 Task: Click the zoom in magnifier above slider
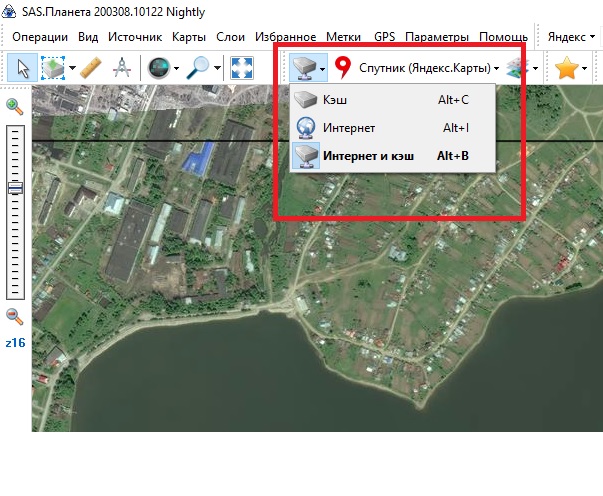[x=15, y=107]
